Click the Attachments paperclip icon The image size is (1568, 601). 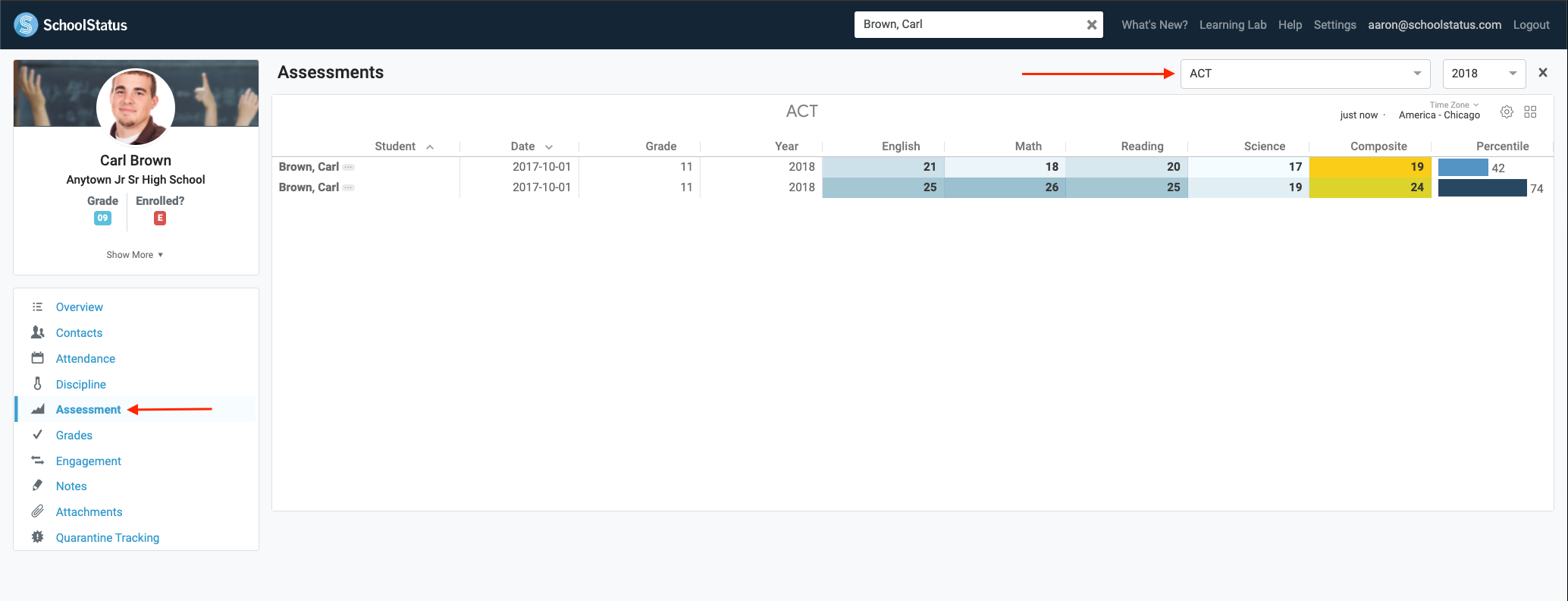(37, 511)
